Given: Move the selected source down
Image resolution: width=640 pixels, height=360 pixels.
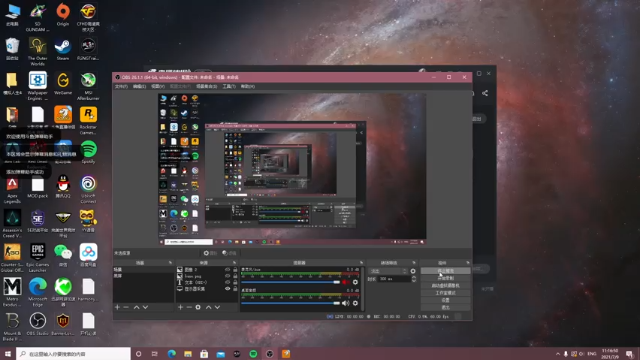Looking at the screenshot, I should click(x=218, y=307).
